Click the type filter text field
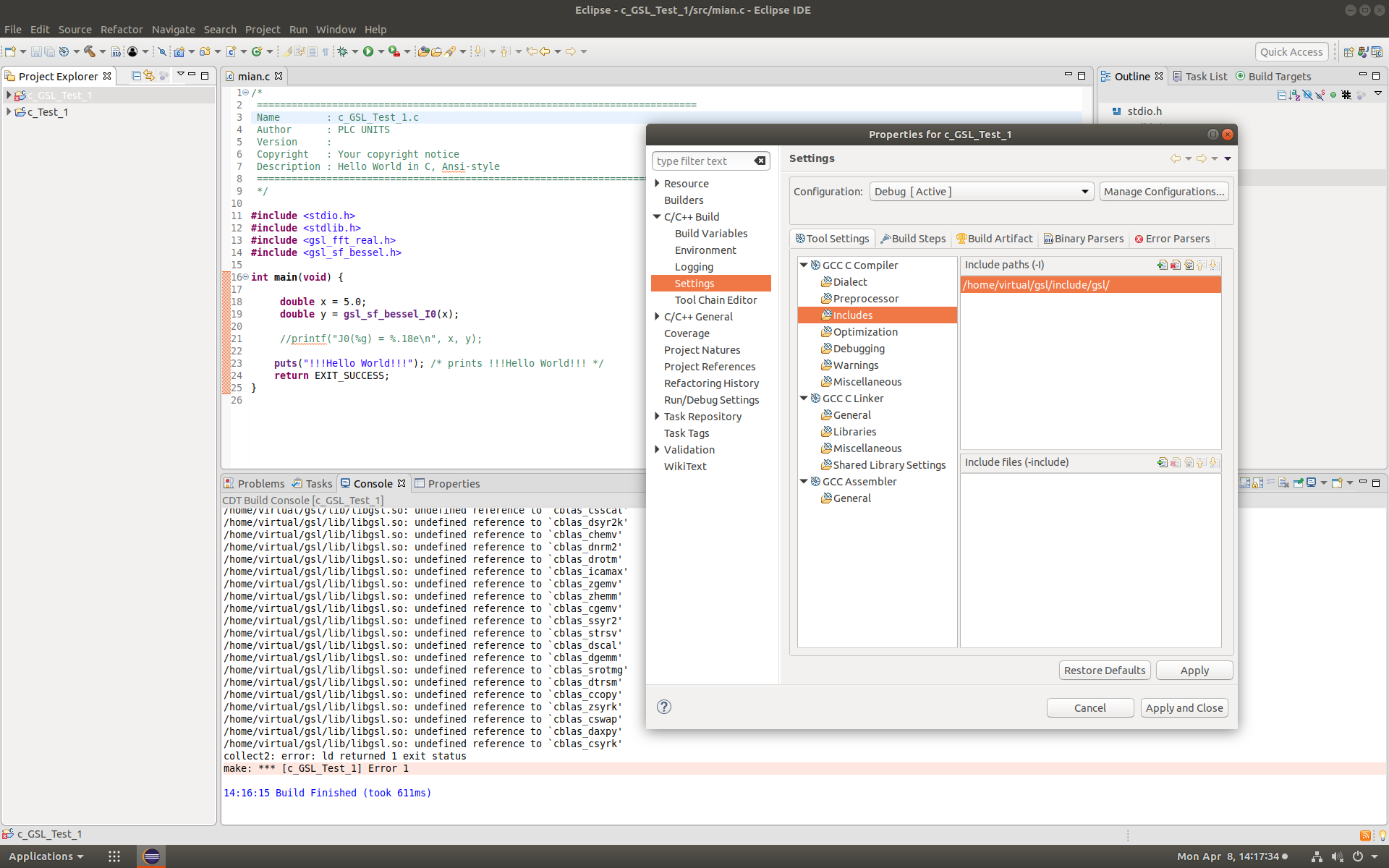This screenshot has height=868, width=1389. [x=702, y=161]
